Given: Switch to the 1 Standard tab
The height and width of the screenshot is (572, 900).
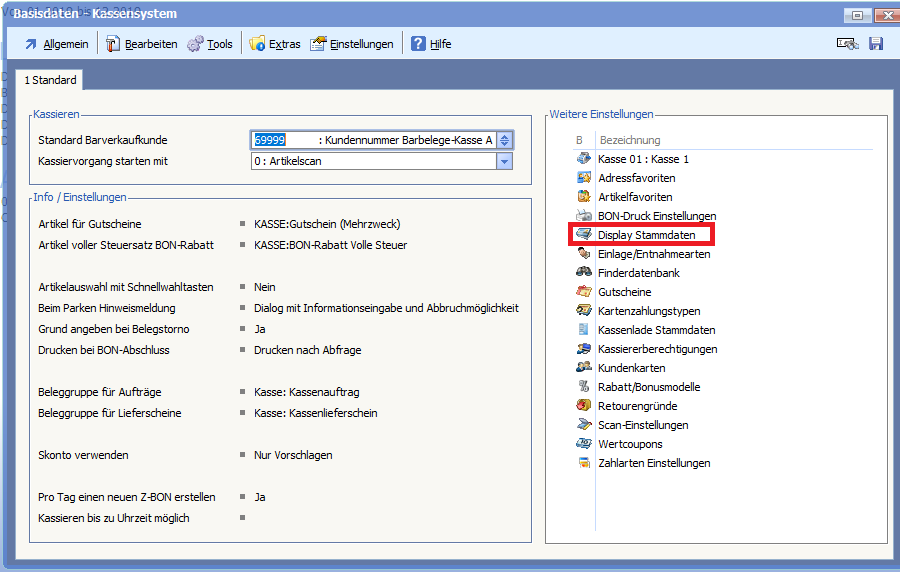Looking at the screenshot, I should point(50,80).
